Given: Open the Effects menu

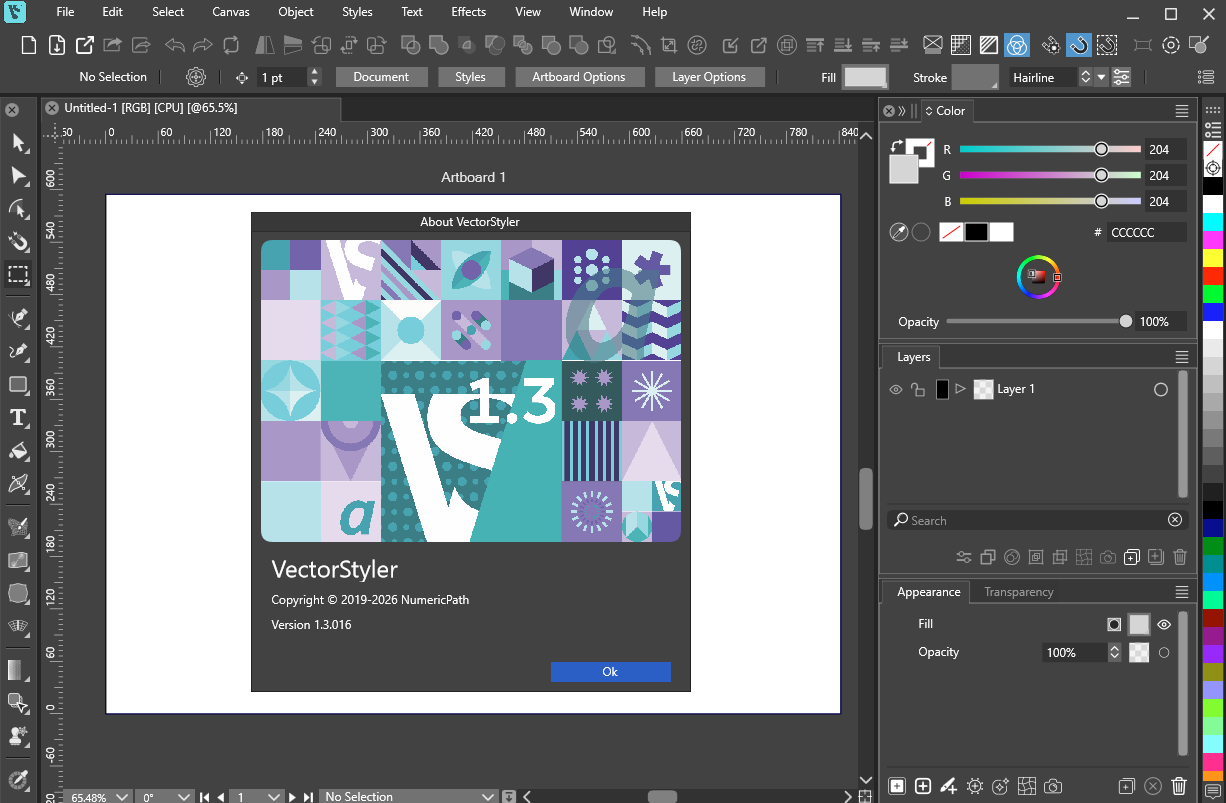Looking at the screenshot, I should 468,12.
